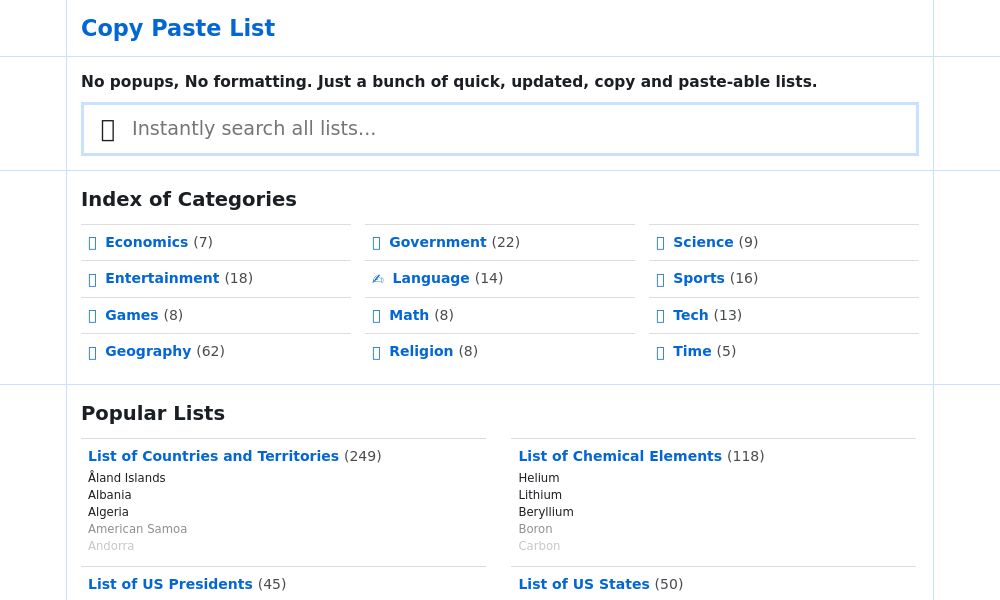Screen dimensions: 1000x600
Task: Open List of Countries and Territories
Action: point(213,456)
